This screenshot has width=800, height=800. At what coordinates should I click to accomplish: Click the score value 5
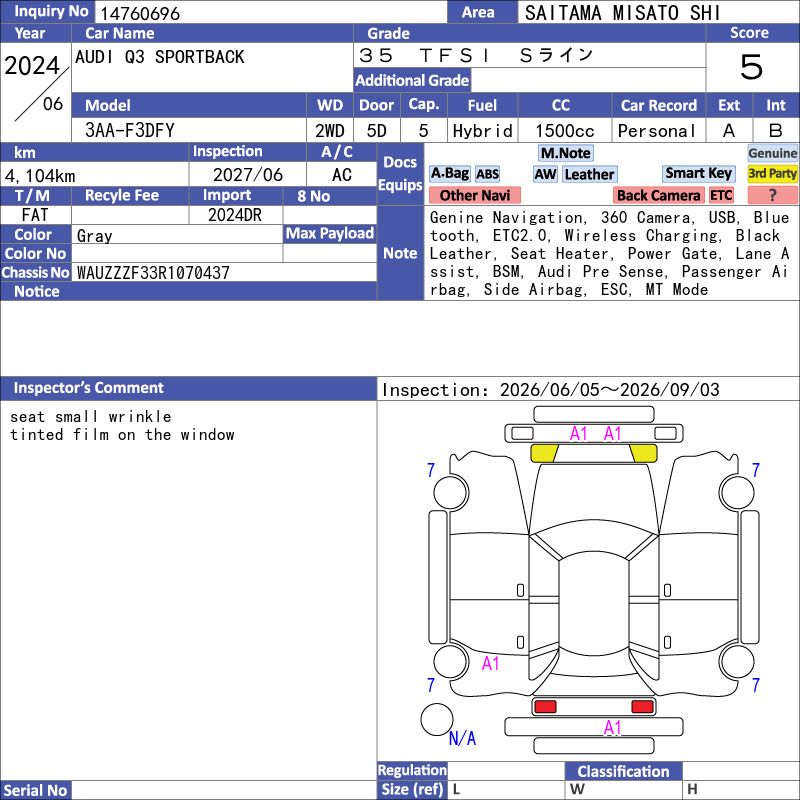point(751,67)
